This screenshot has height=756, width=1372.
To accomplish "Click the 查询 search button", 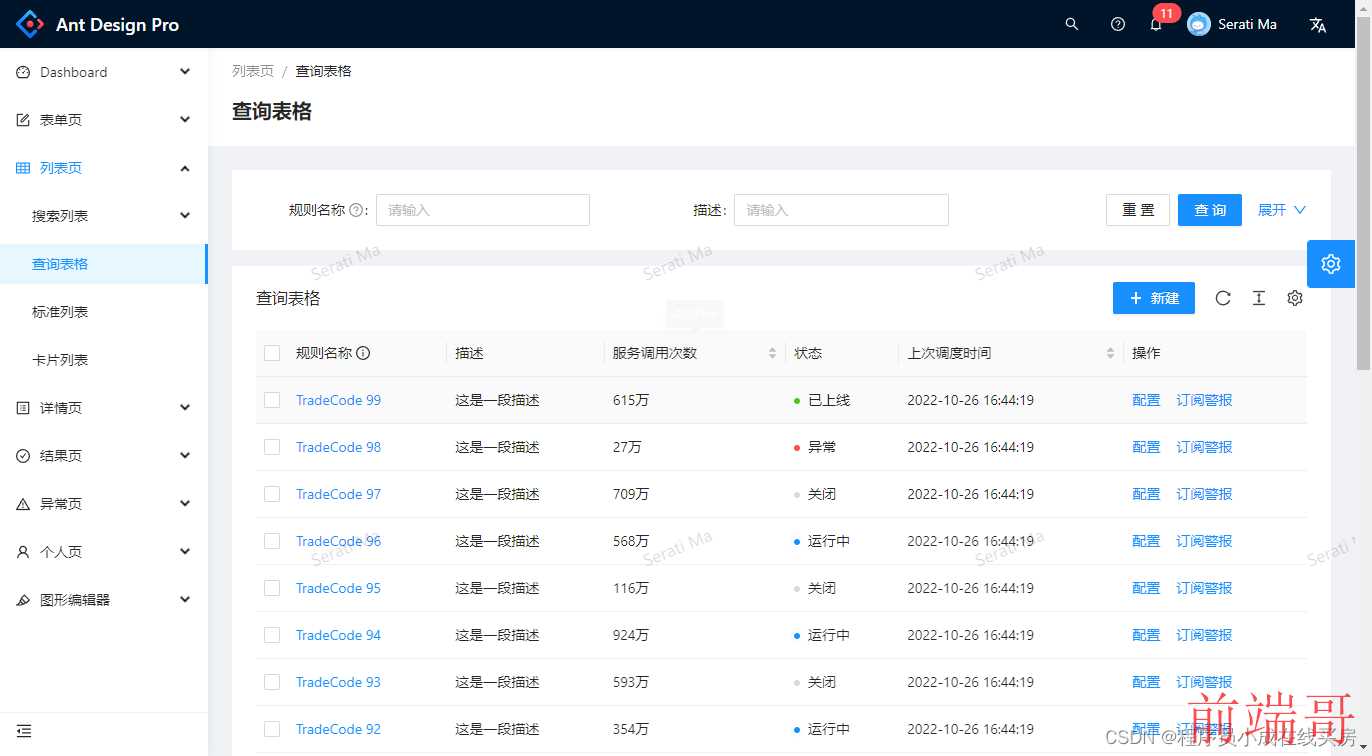I will (1210, 210).
